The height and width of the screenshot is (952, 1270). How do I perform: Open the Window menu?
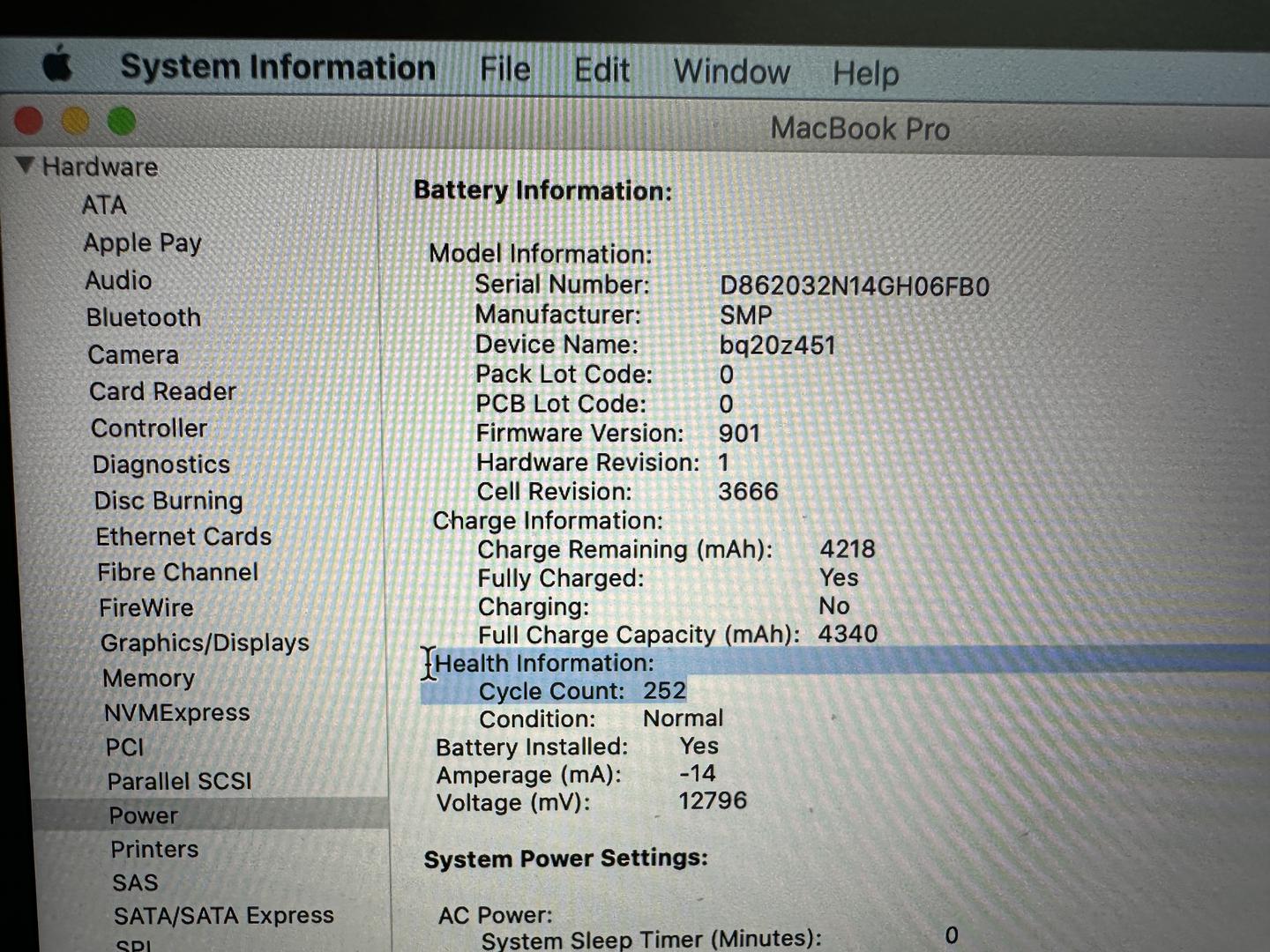pos(731,71)
